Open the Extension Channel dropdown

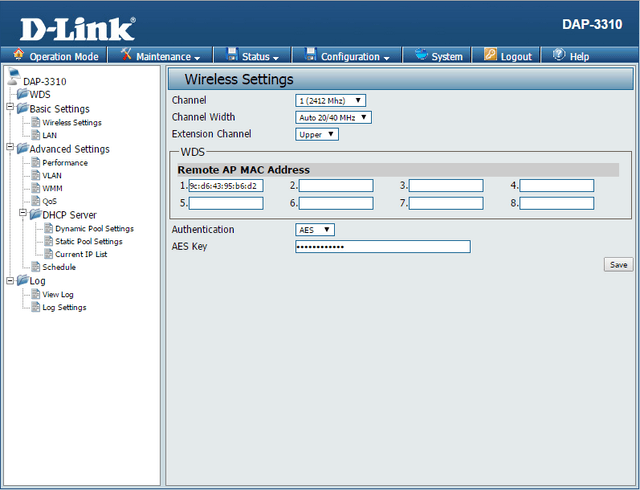pos(317,134)
